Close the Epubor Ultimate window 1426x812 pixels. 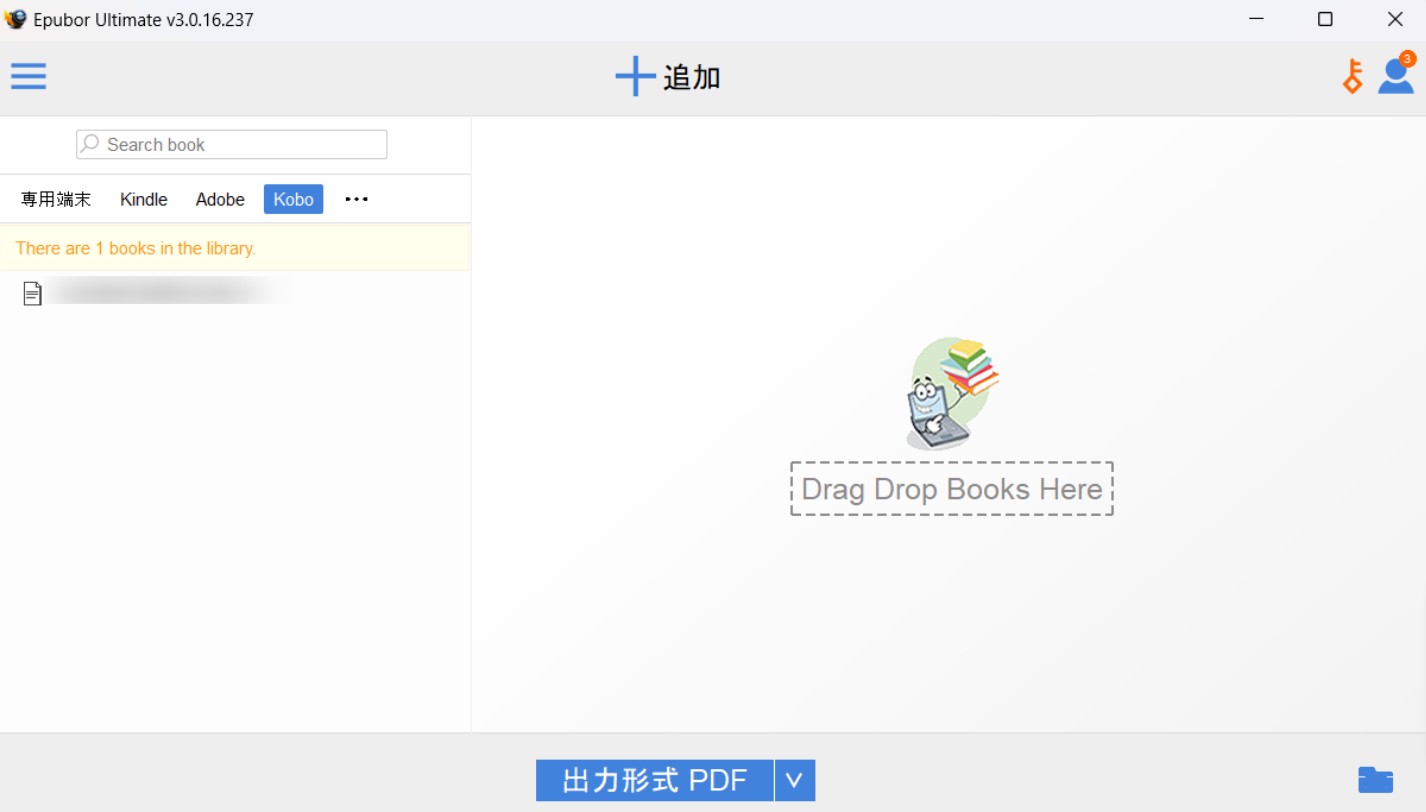click(x=1395, y=19)
